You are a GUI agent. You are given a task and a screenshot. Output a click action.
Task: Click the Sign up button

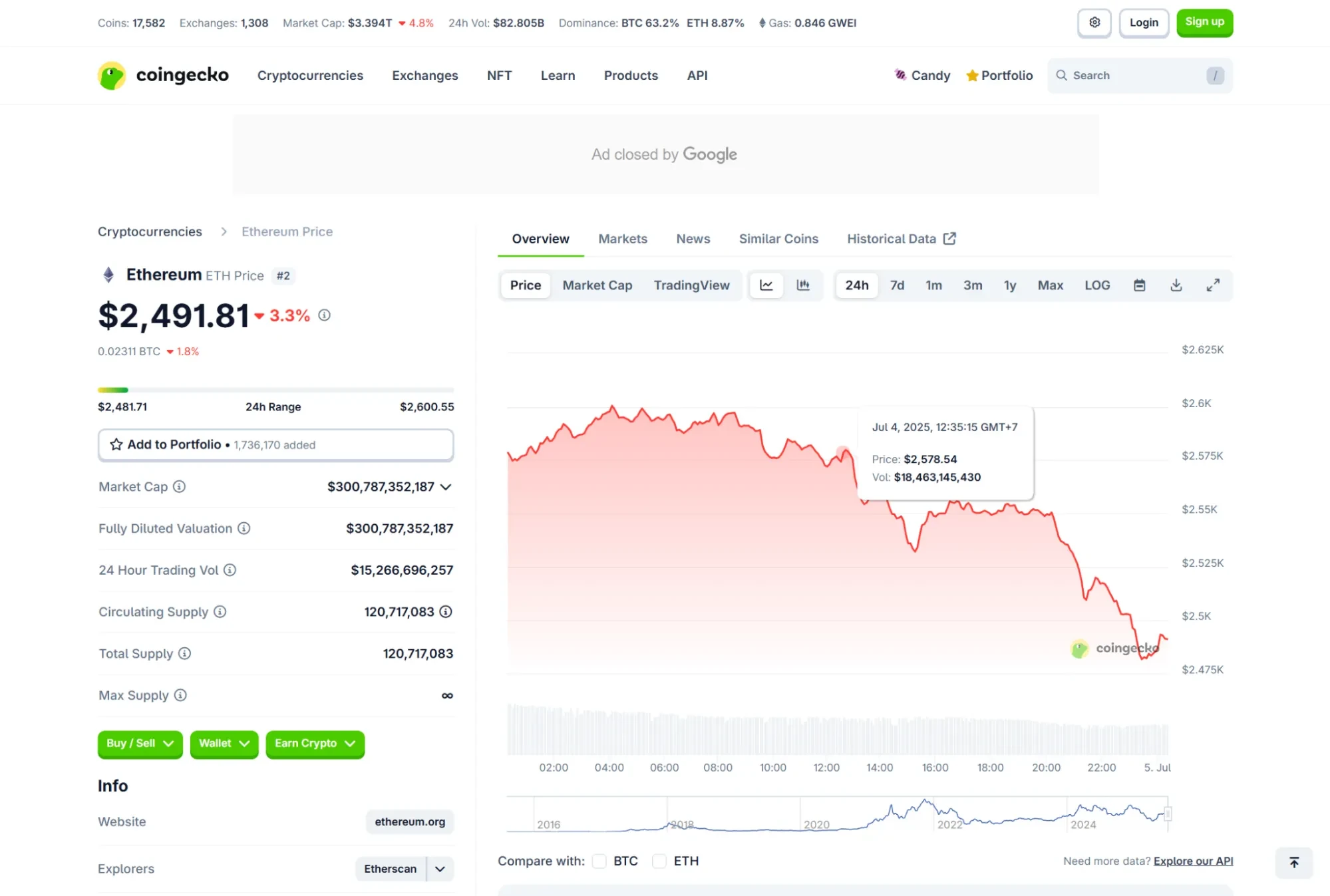pos(1204,23)
